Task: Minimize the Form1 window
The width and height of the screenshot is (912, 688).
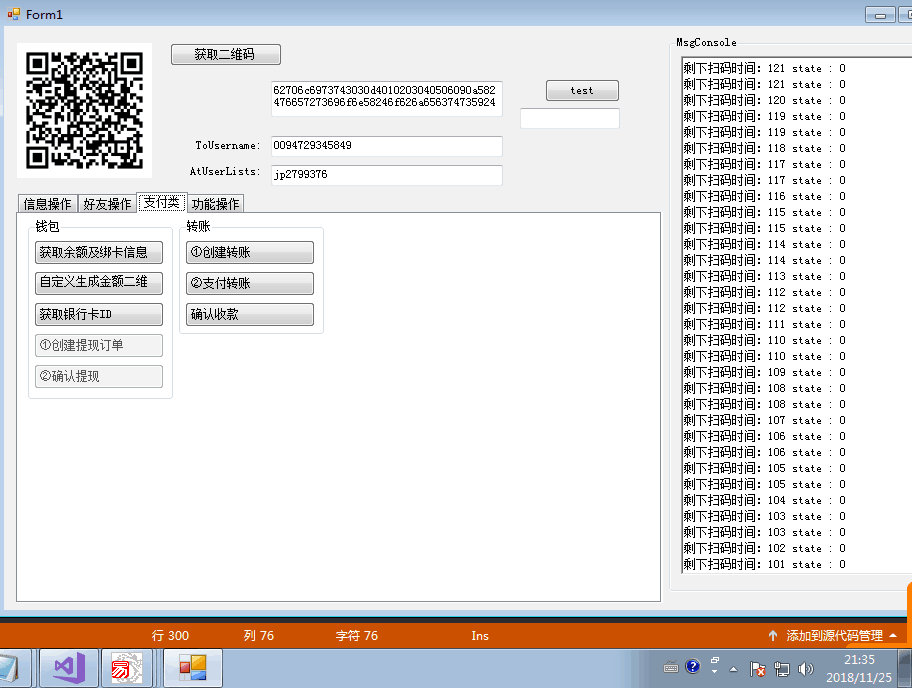Action: (880, 15)
